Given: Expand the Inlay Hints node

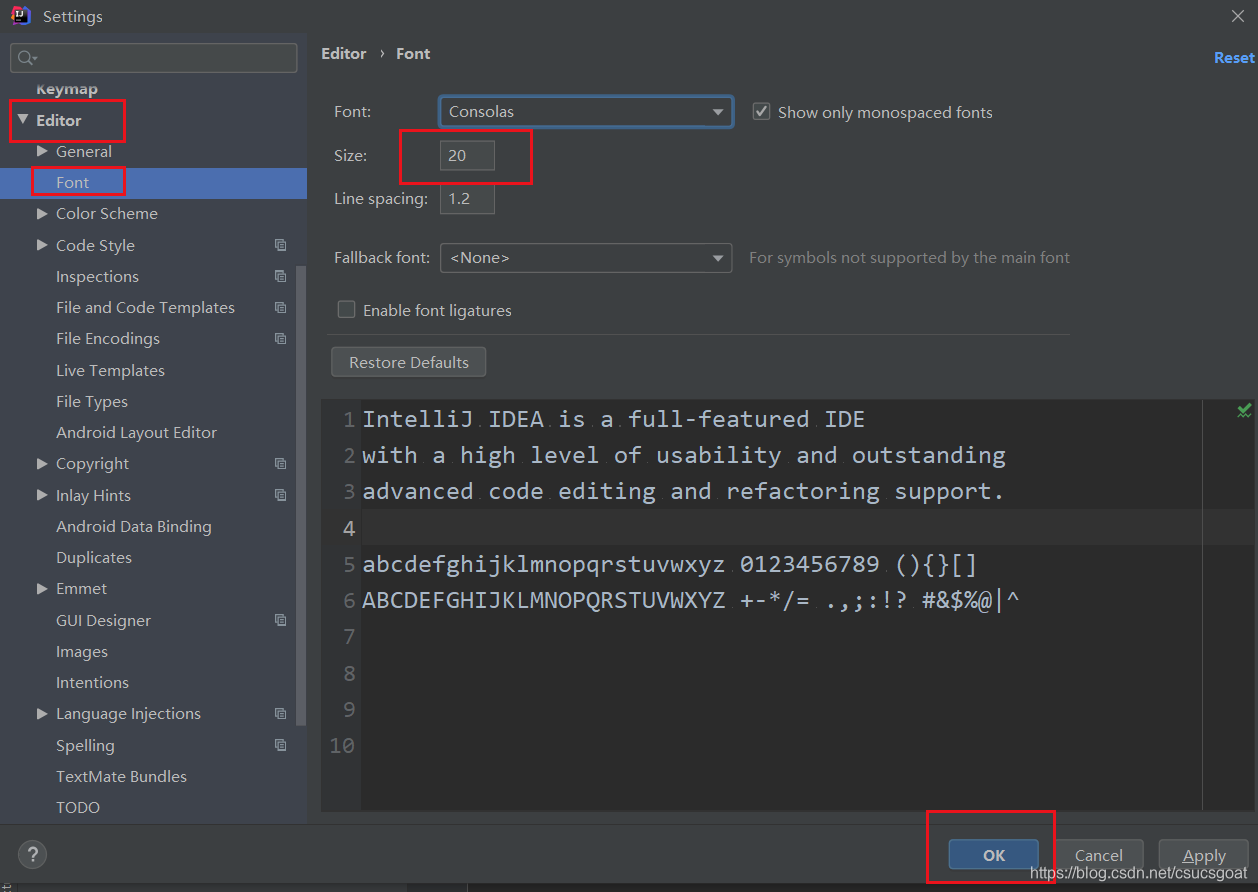Looking at the screenshot, I should pyautogui.click(x=42, y=495).
